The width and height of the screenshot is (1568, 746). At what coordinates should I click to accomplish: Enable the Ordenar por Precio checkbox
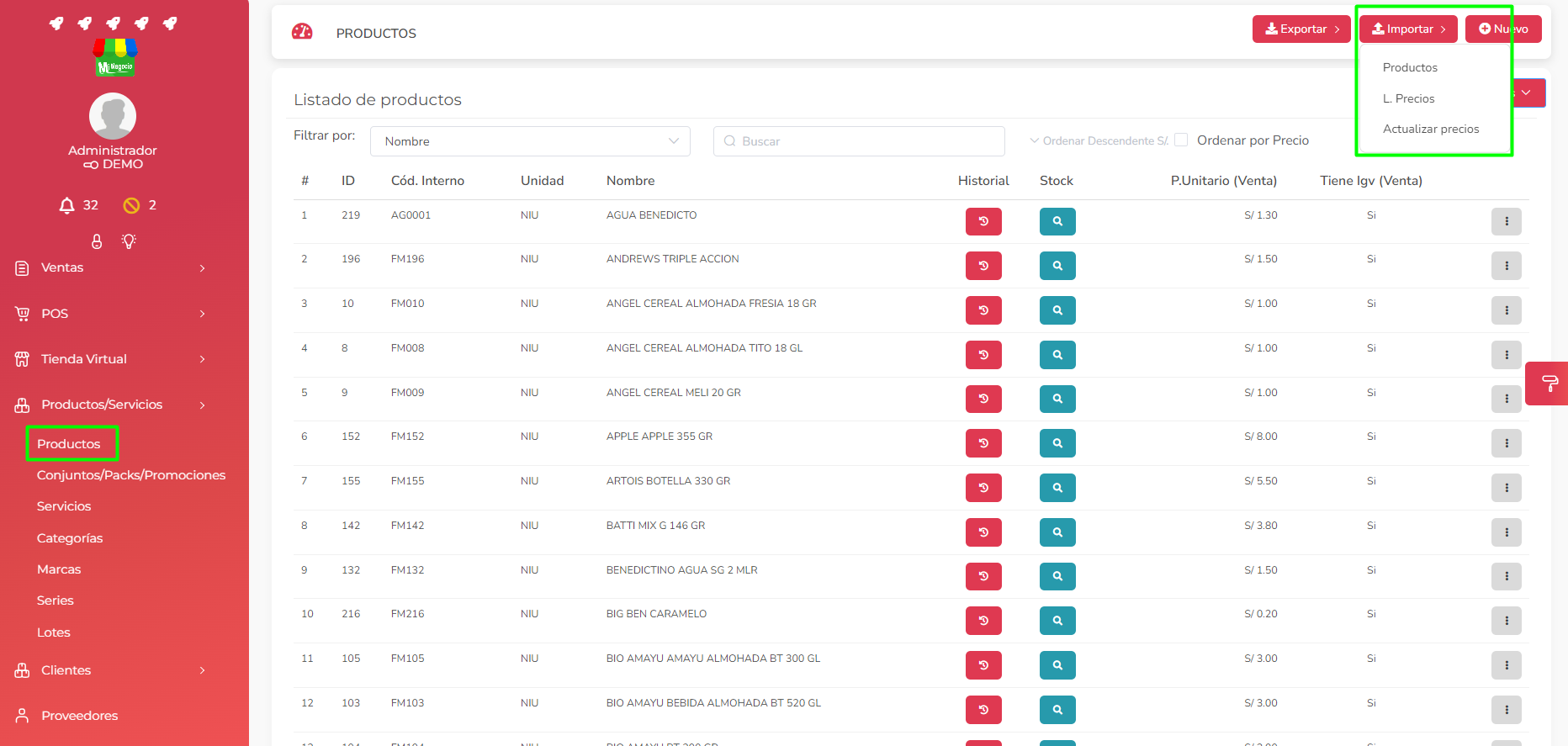pos(1181,140)
